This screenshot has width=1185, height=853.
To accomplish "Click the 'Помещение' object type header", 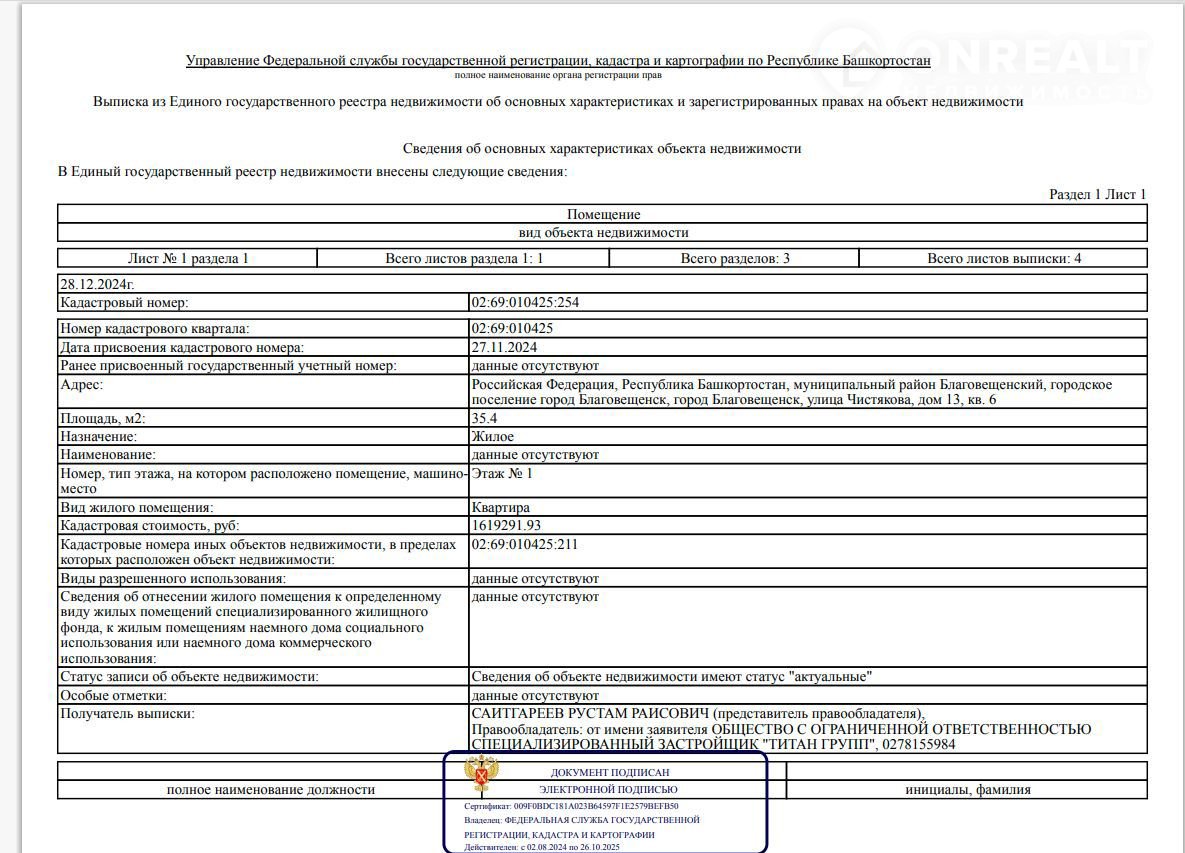I will [603, 214].
